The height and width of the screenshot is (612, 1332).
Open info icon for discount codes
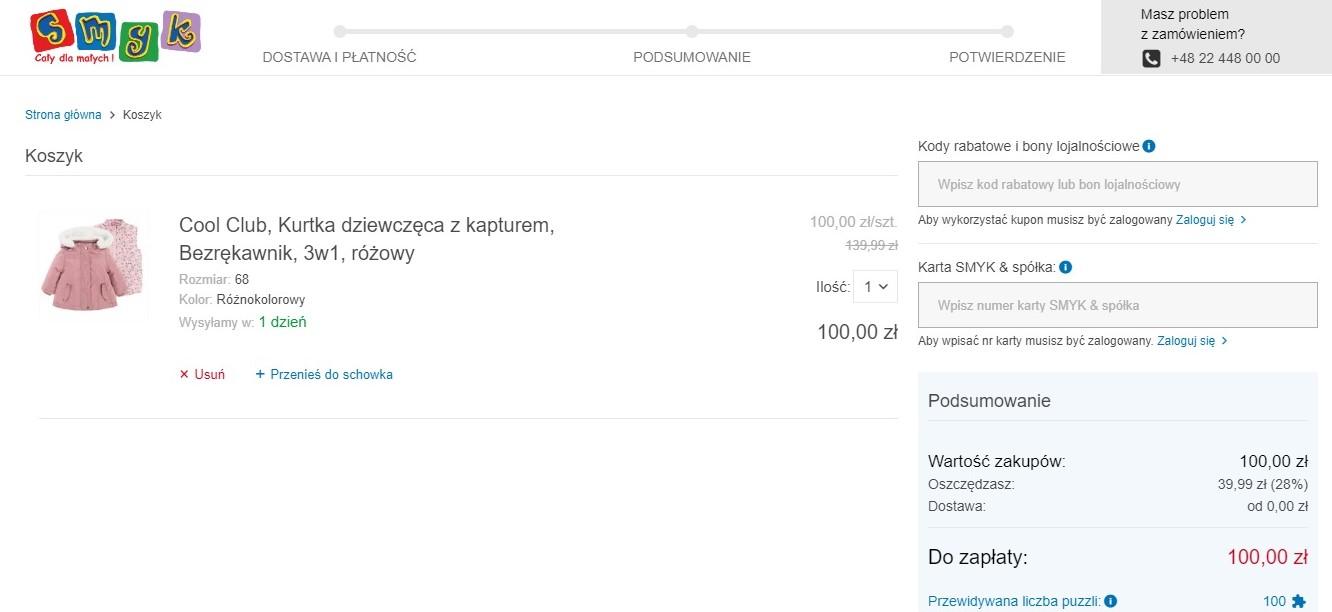pyautogui.click(x=1149, y=147)
